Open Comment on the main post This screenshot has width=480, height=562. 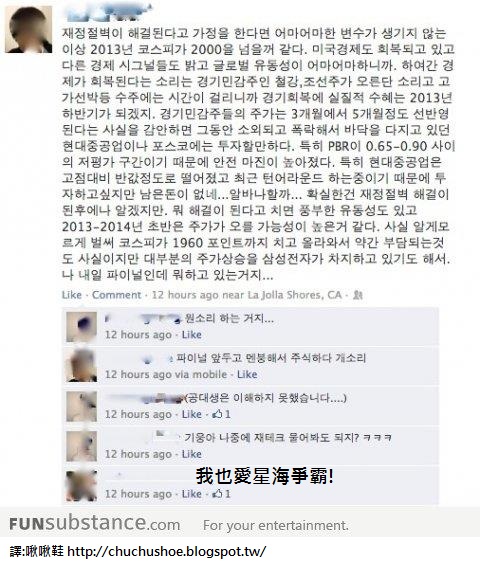pyautogui.click(x=117, y=295)
